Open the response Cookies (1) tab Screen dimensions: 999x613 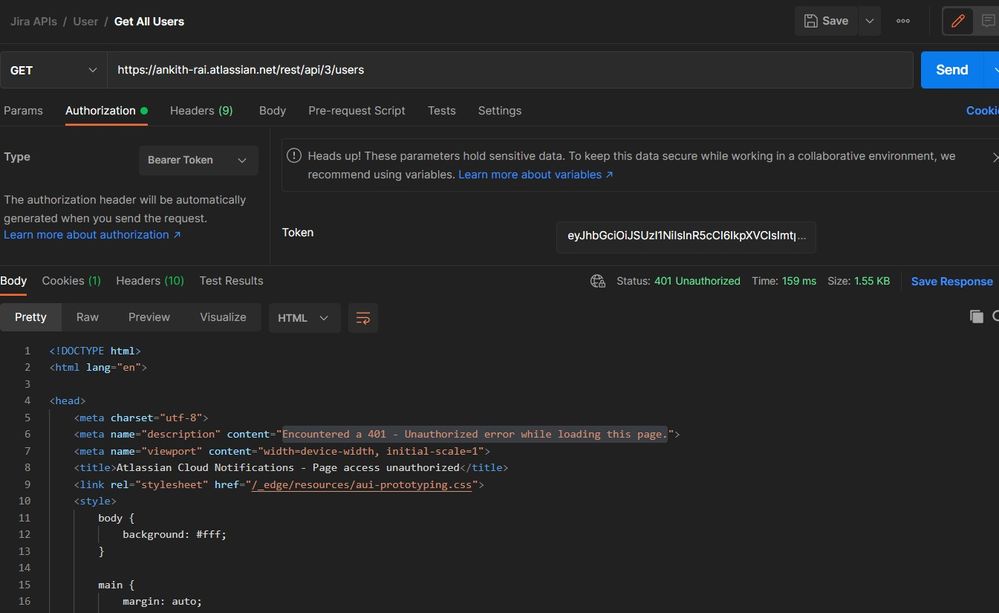71,281
